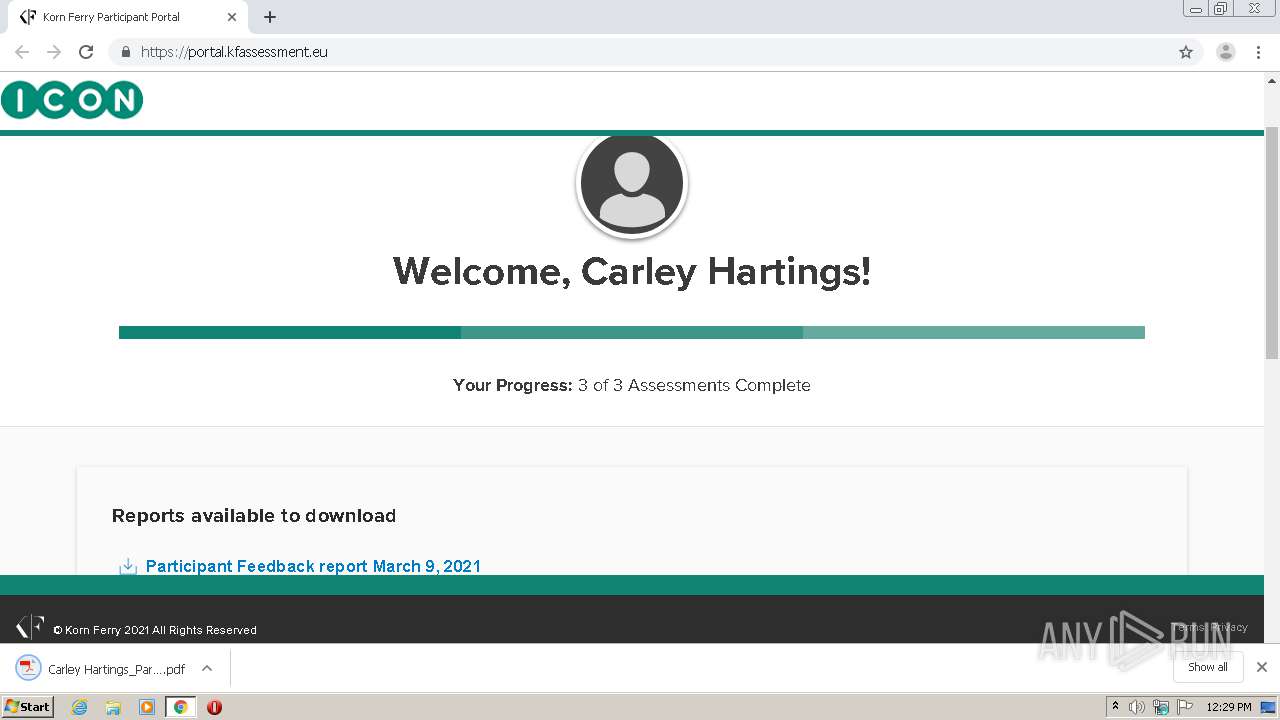This screenshot has height=720, width=1280.
Task: Click the download icon beside the feedback report
Action: click(x=128, y=567)
